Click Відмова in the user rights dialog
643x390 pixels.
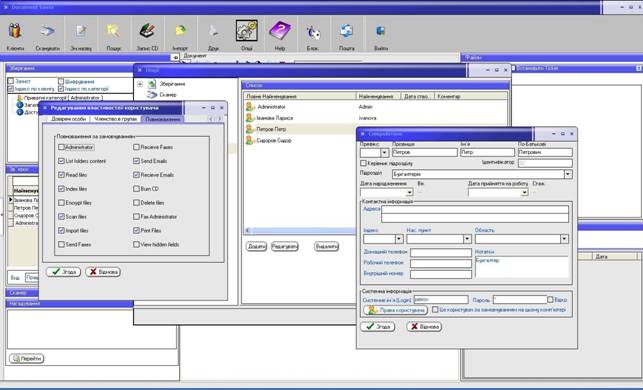[x=103, y=271]
